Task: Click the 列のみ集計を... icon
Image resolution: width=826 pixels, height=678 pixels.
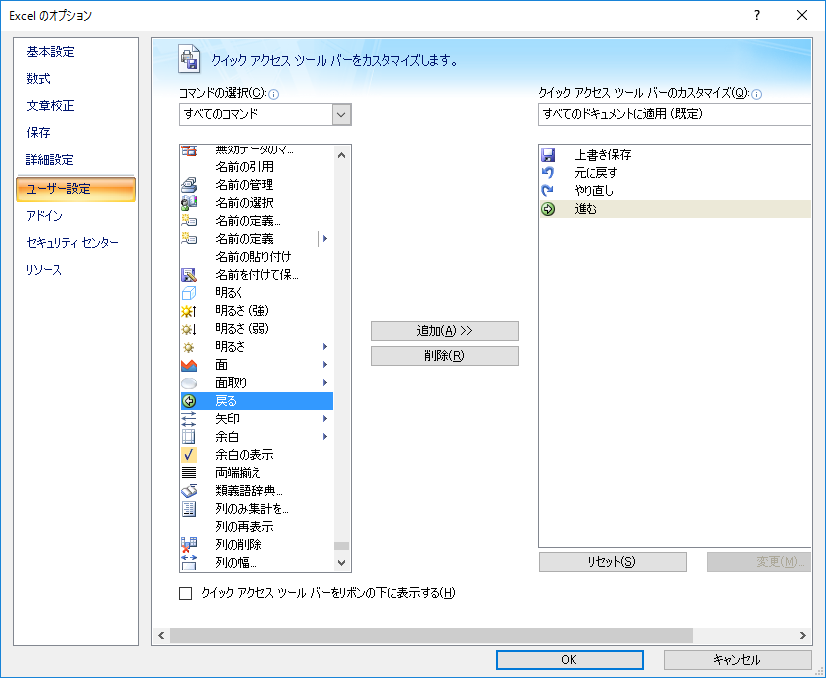Action: coord(189,509)
